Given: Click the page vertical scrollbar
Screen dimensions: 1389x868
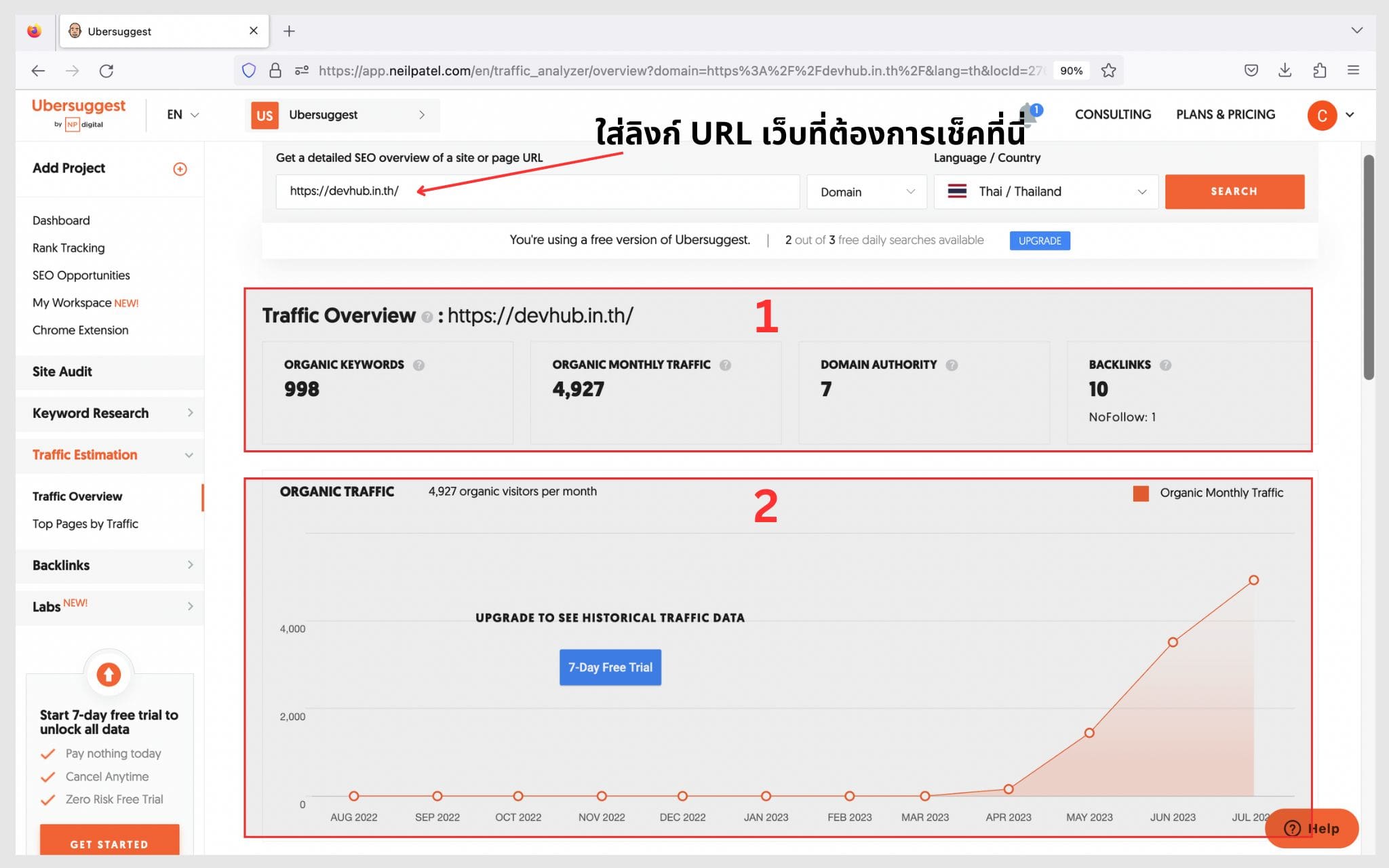Looking at the screenshot, I should click(1369, 267).
